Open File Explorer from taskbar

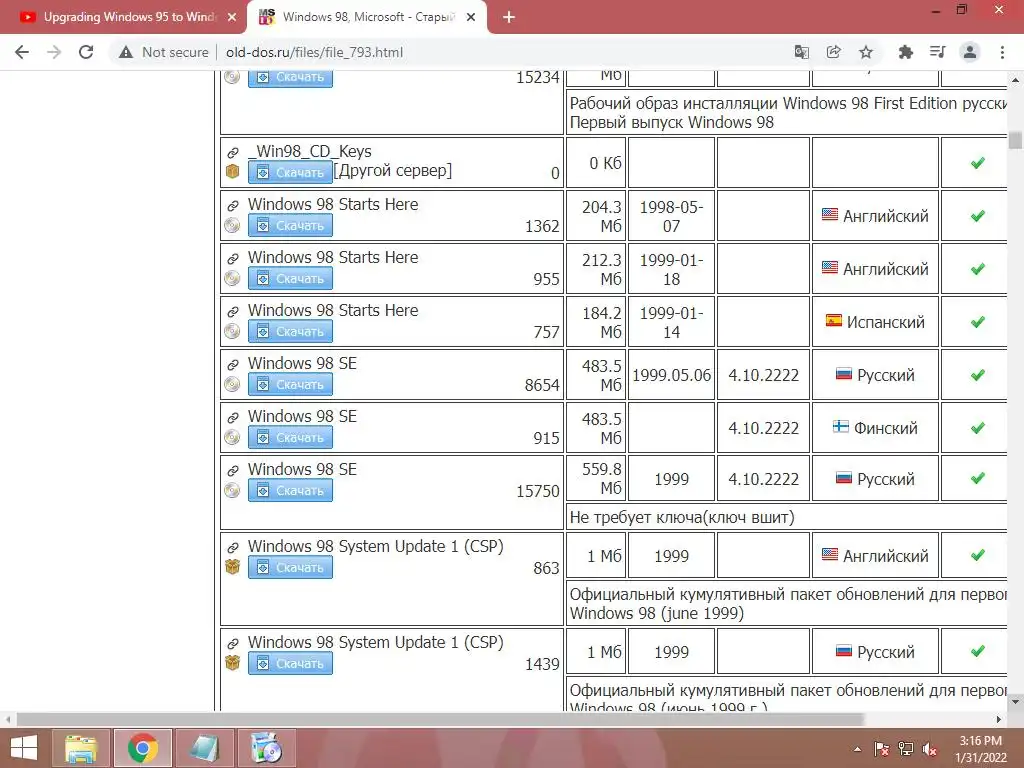tap(81, 748)
